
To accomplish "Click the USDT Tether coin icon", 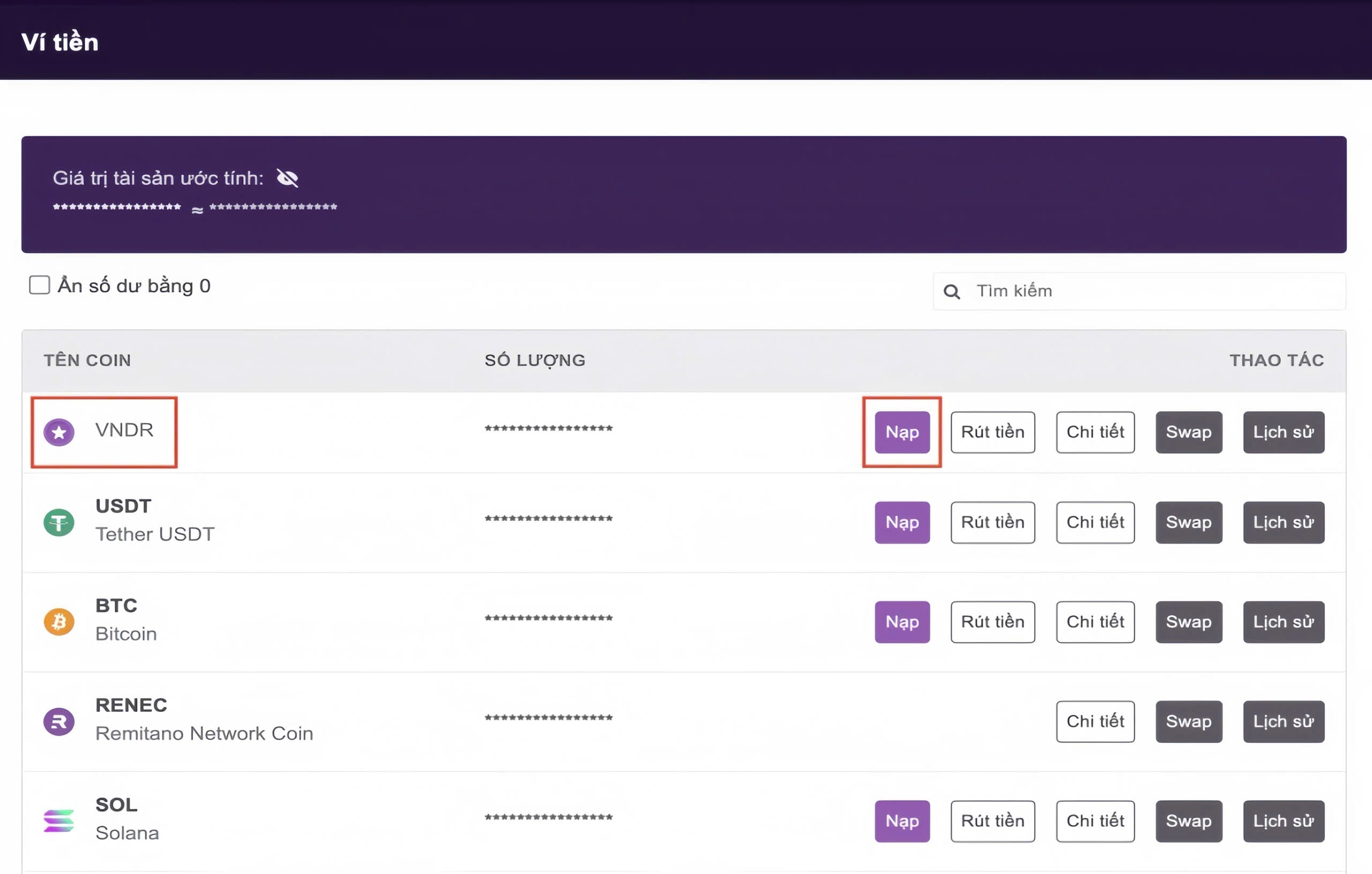I will coord(59,522).
